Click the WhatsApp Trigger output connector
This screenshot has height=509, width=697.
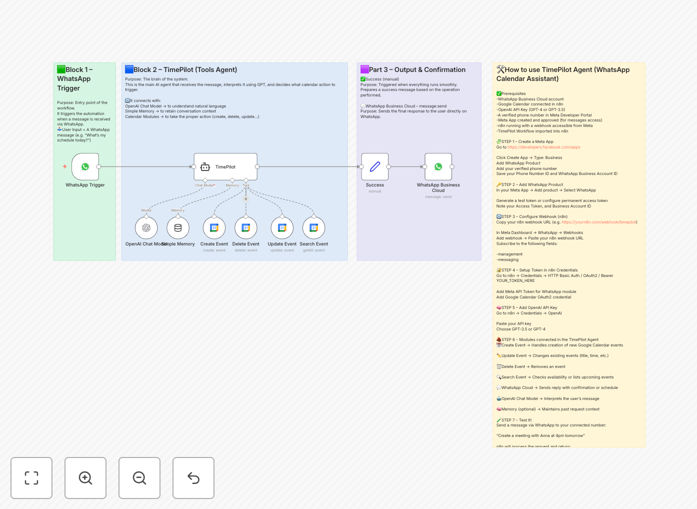tap(99, 167)
